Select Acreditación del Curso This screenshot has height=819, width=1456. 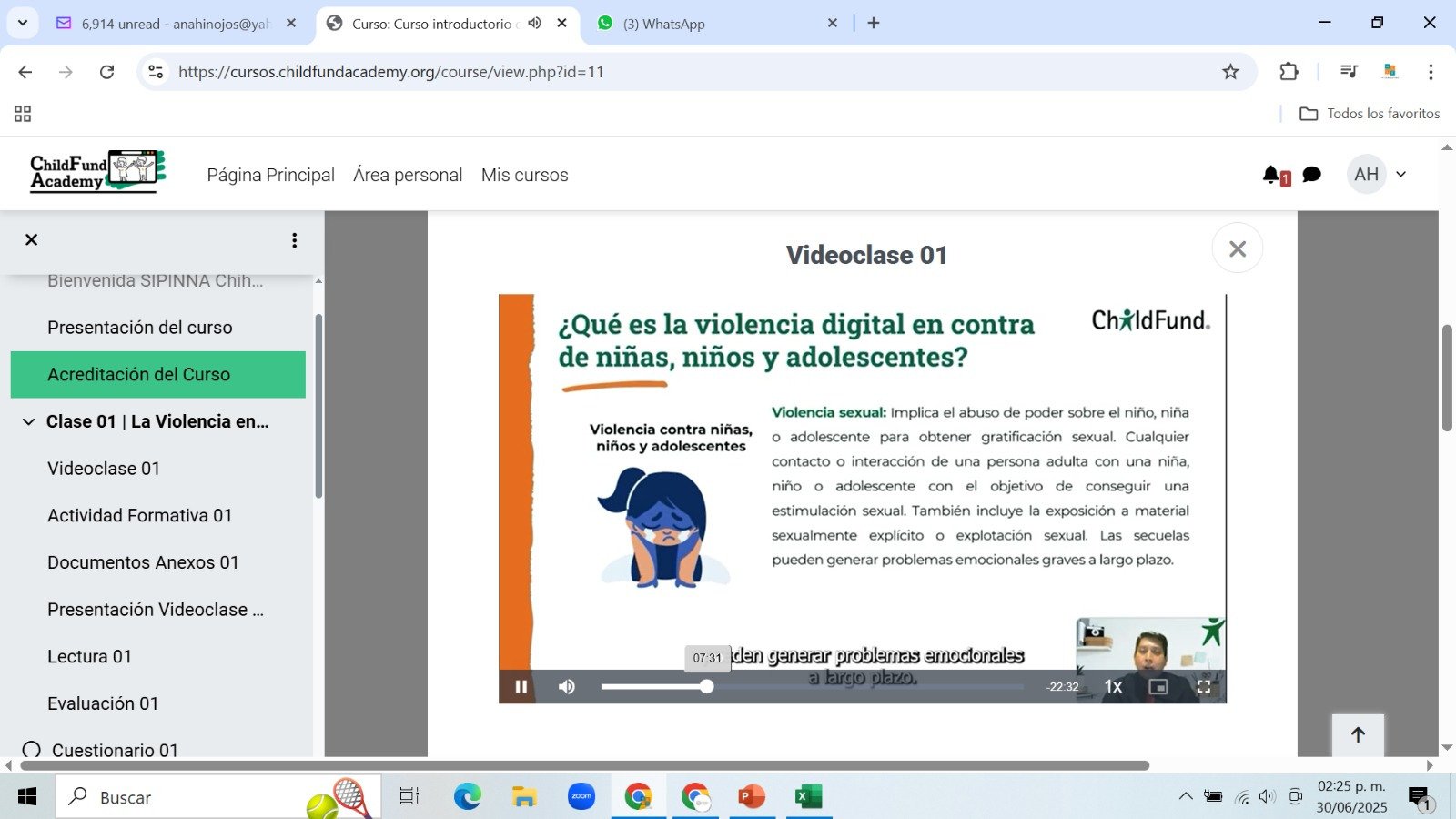(139, 374)
